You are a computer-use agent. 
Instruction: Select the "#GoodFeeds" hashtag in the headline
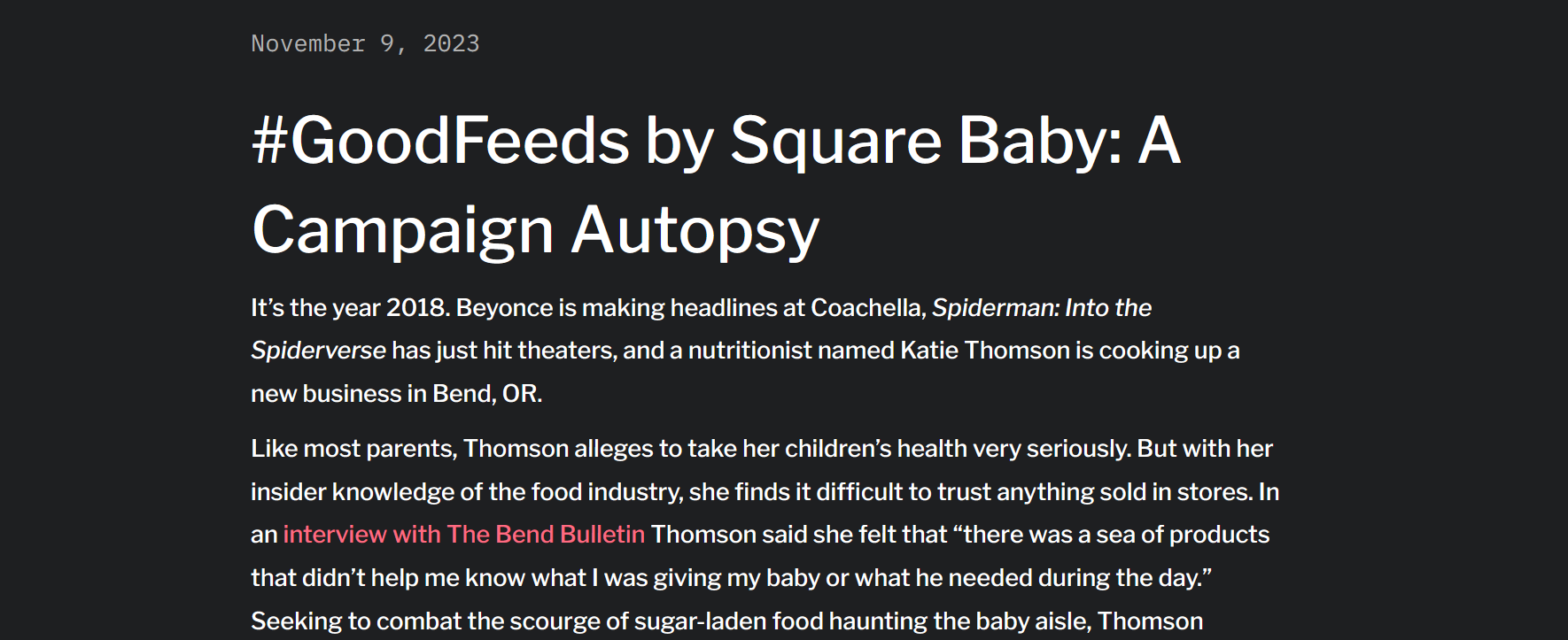[x=440, y=141]
